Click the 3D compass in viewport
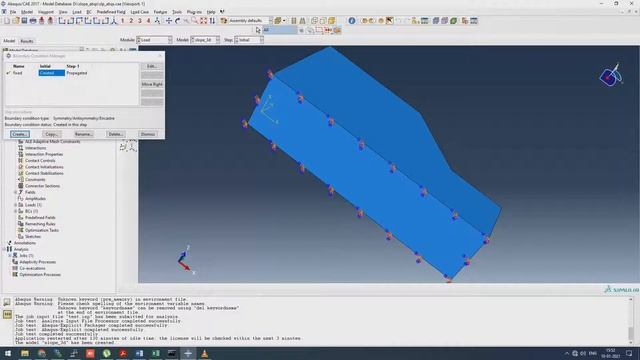This screenshot has width=640, height=360. [611, 75]
